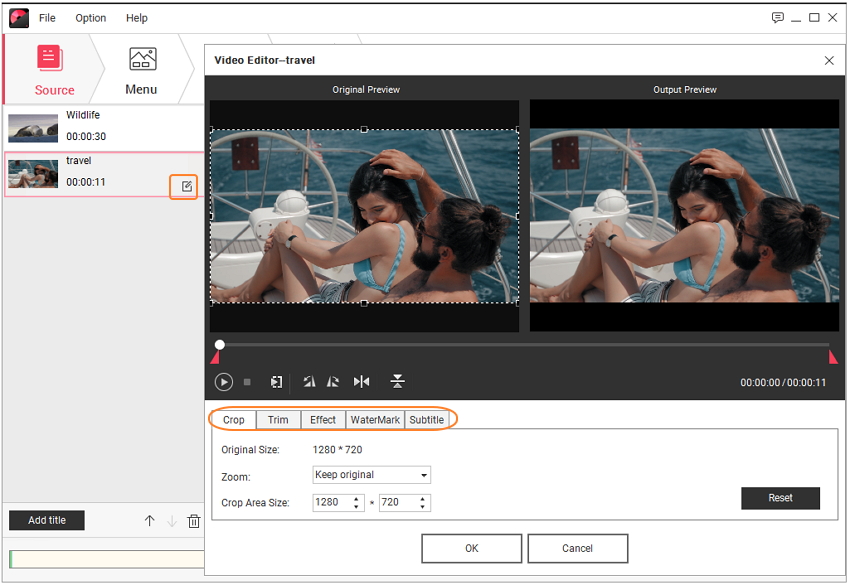The image size is (850, 585).
Task: Play the video preview
Action: [x=223, y=382]
